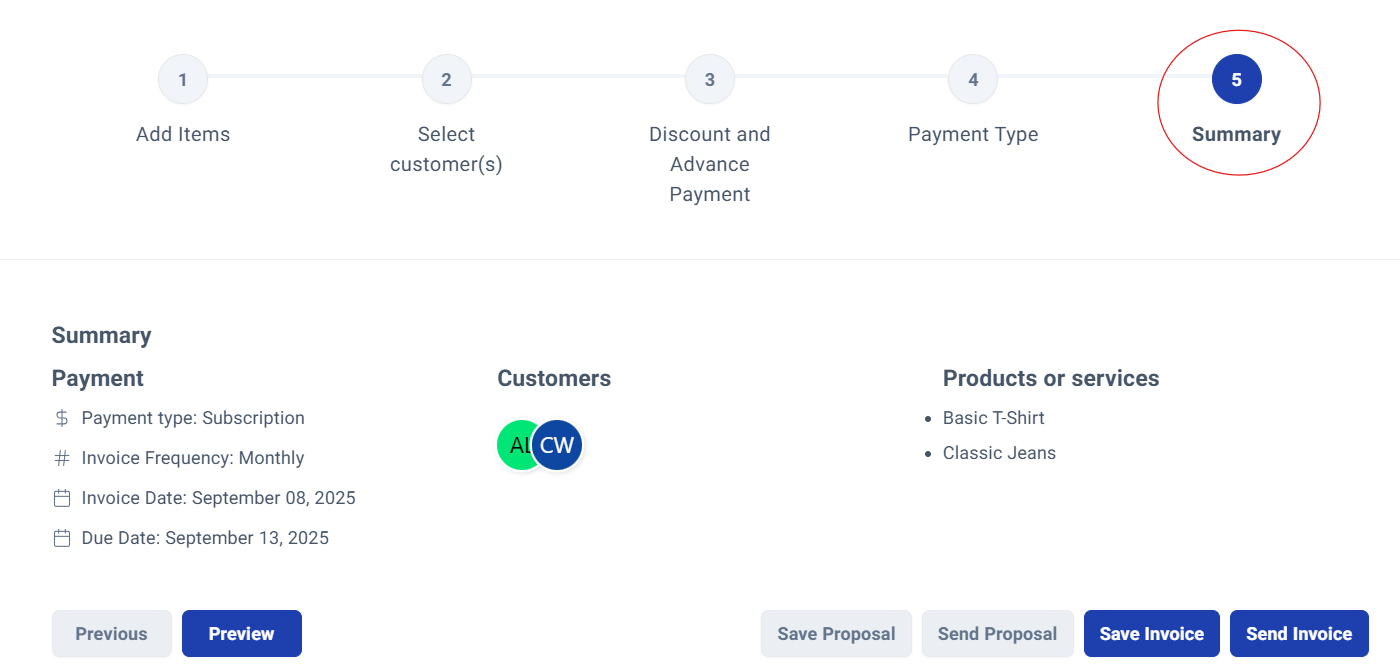The image size is (1400, 672).
Task: Open the invoice Preview
Action: tap(242, 634)
